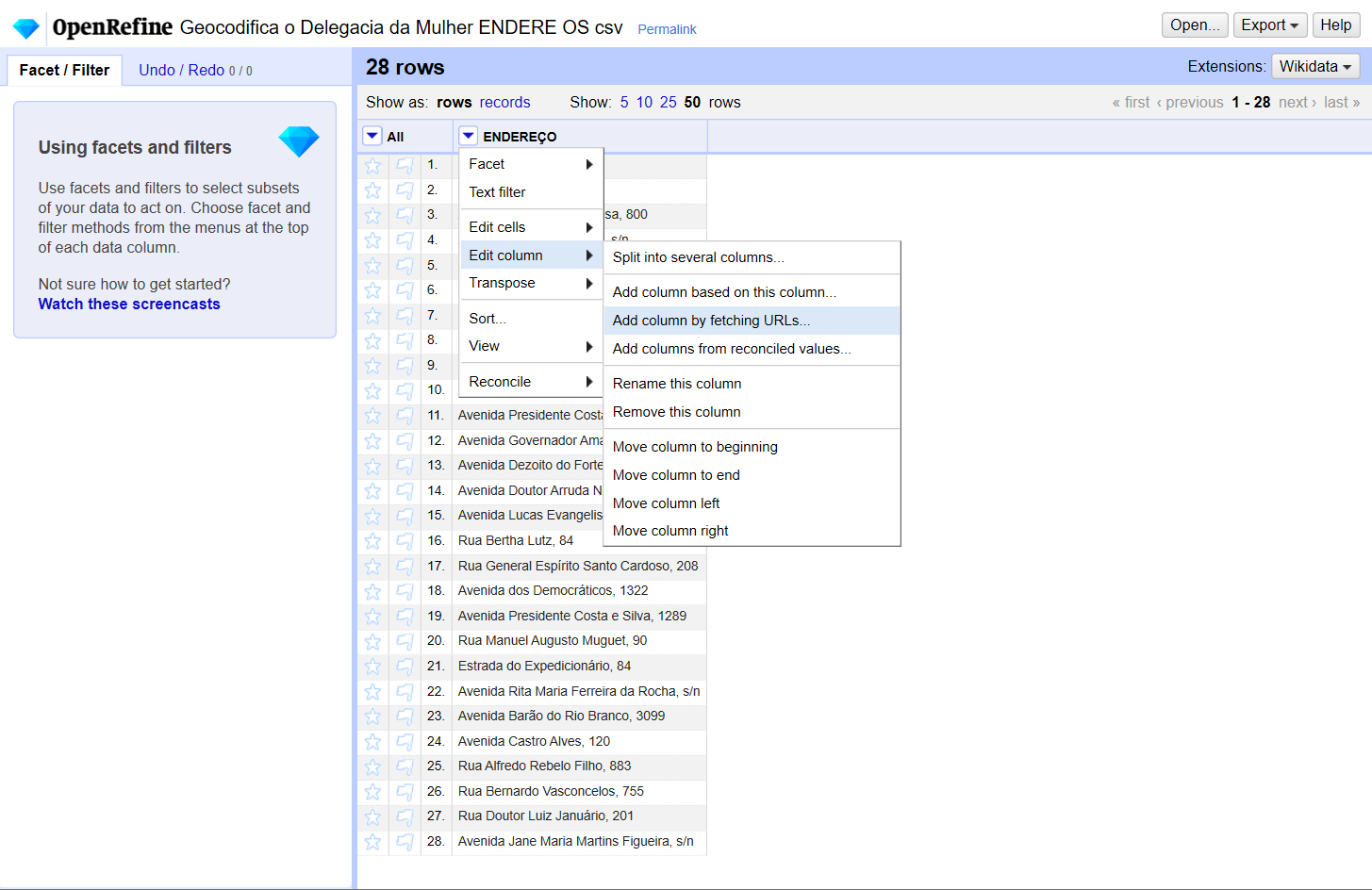Star row 17 in the table
Viewport: 1372px width, 890px height.
click(x=373, y=567)
